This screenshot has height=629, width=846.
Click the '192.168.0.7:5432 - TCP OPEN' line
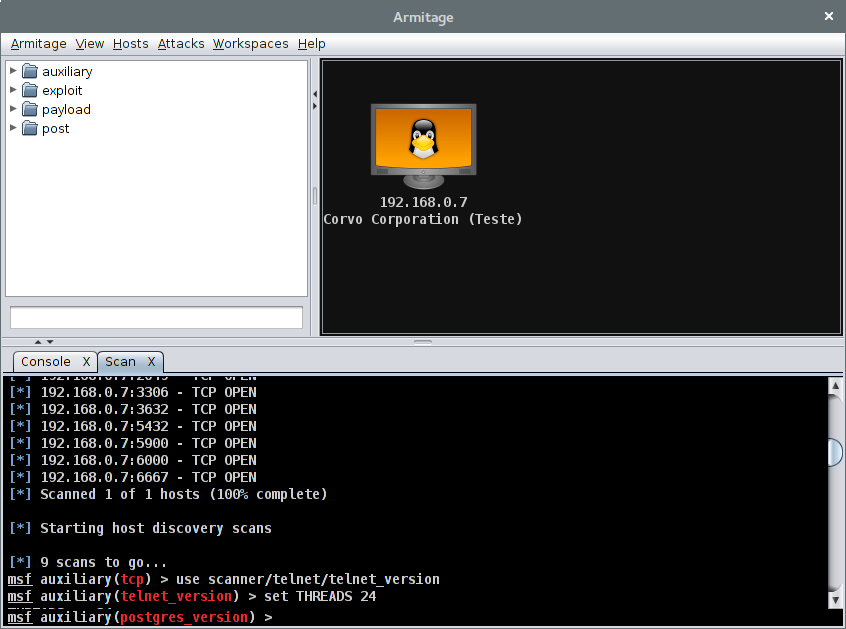(133, 426)
